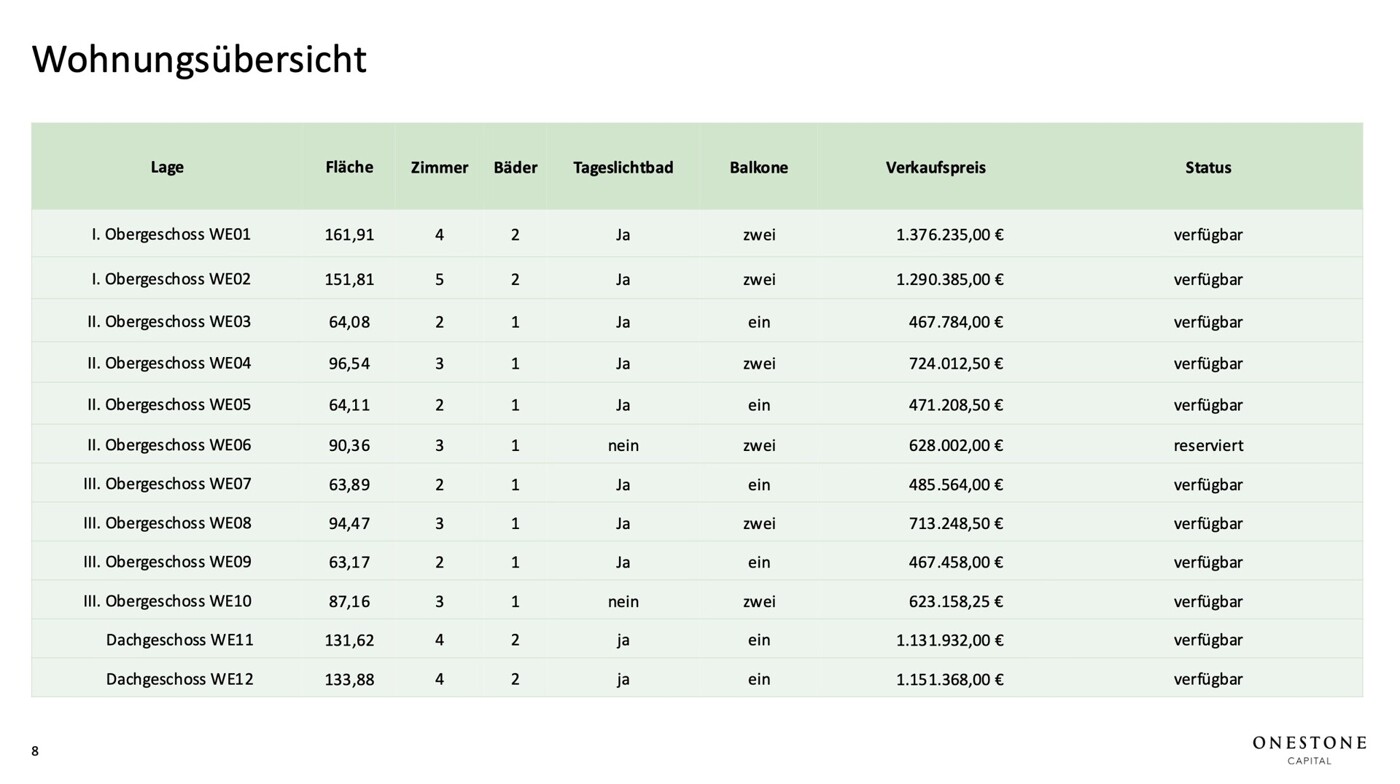1400x784 pixels.
Task: Click the III. Obergeschoss WE08 cell
Action: [168, 523]
